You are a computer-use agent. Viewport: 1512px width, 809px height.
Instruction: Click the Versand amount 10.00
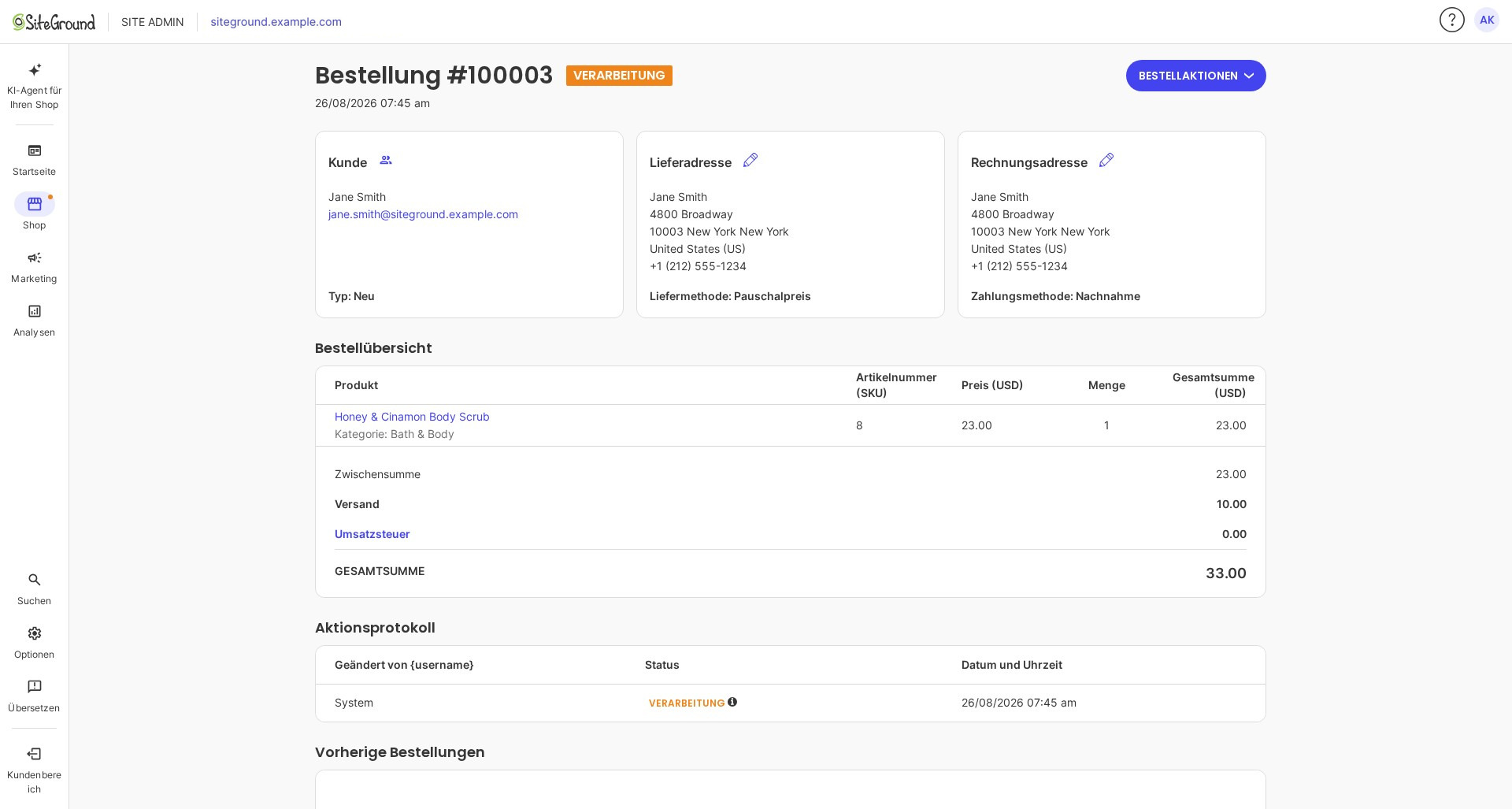(x=1231, y=504)
